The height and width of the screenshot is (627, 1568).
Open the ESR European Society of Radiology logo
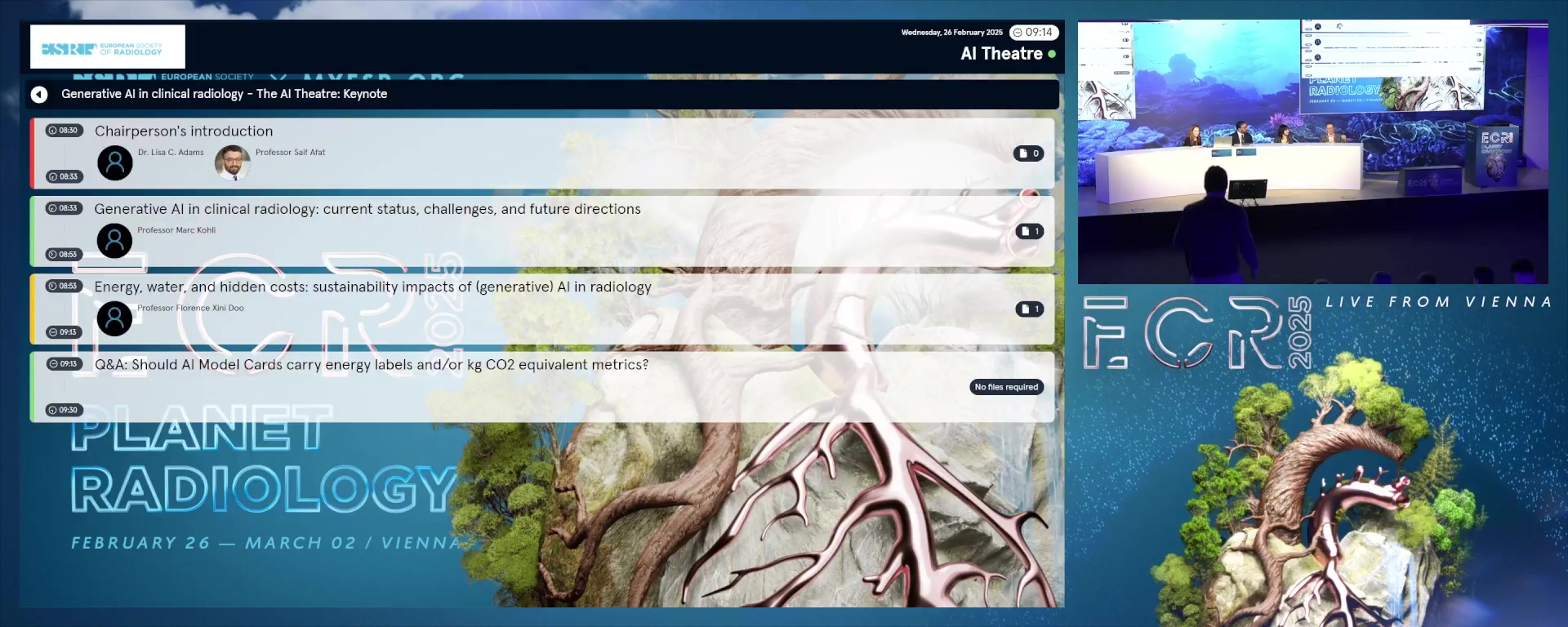tap(108, 47)
